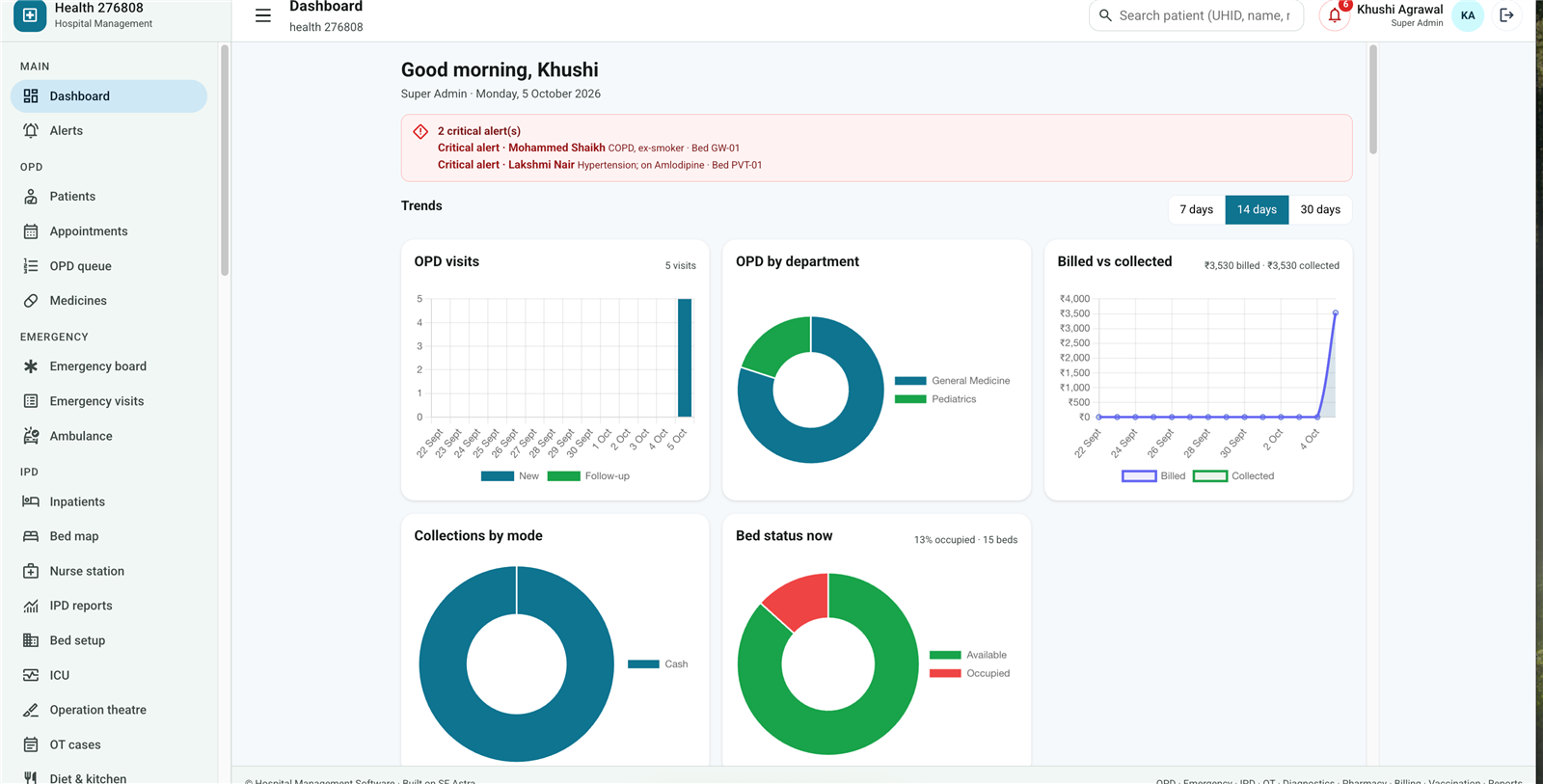This screenshot has width=1543, height=784.
Task: Click the Nurse station icon
Action: click(x=31, y=571)
